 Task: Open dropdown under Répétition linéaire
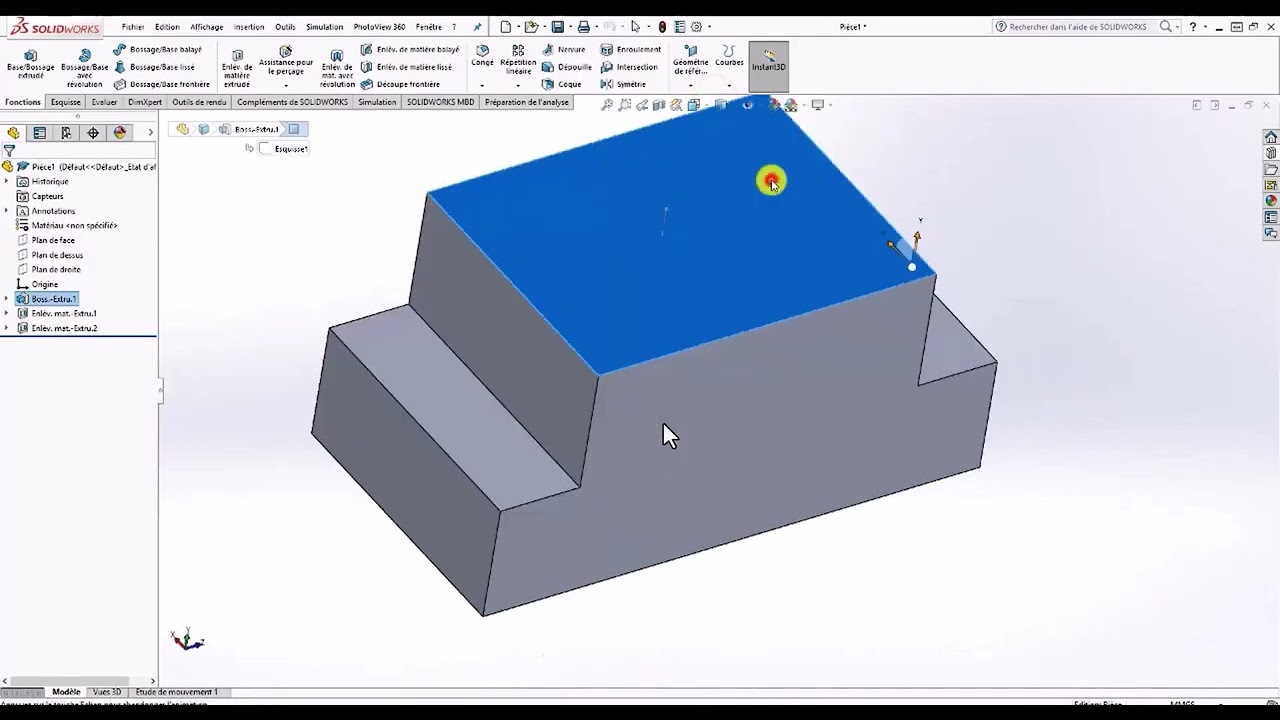518,85
